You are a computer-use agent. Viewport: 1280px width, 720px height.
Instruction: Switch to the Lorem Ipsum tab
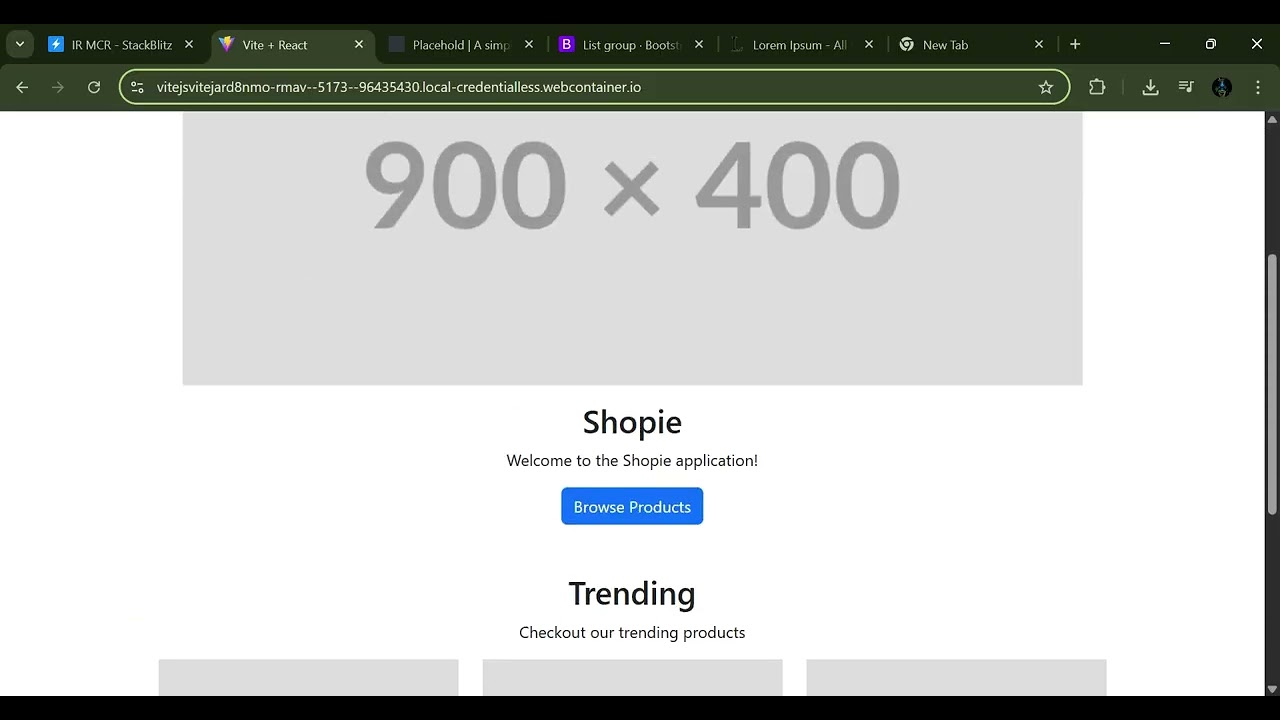click(799, 45)
